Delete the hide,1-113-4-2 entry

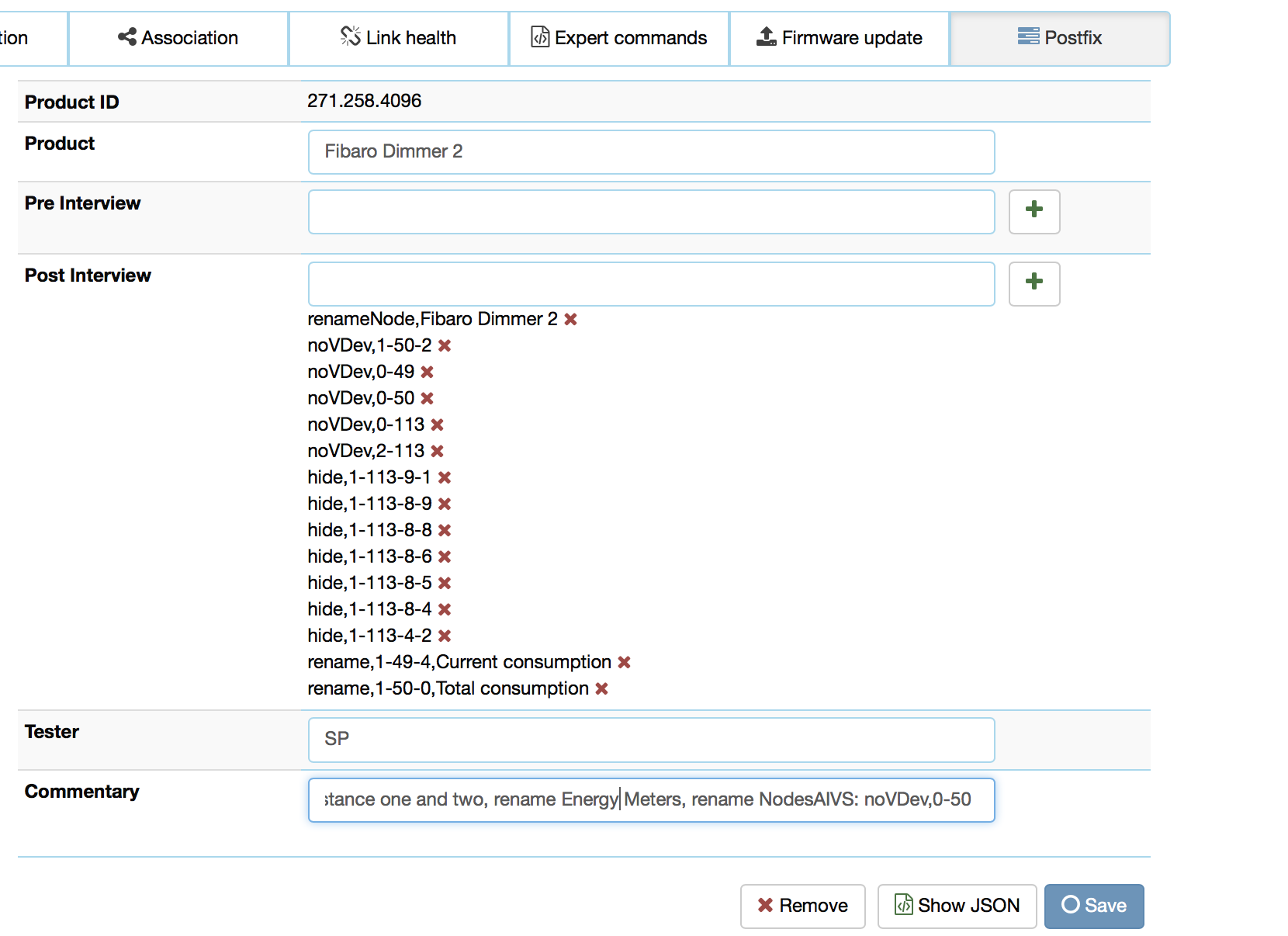tap(445, 635)
